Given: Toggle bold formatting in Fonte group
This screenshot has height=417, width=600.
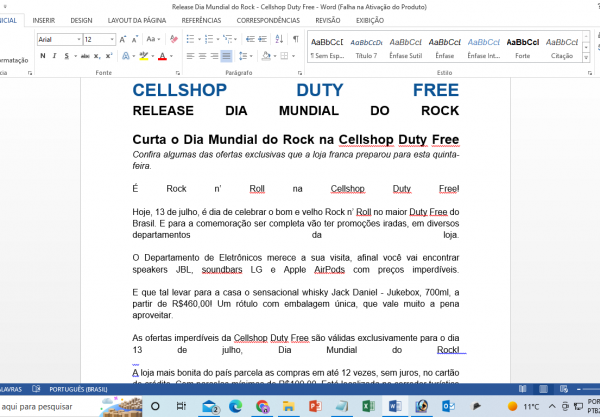Looking at the screenshot, I should (42, 56).
